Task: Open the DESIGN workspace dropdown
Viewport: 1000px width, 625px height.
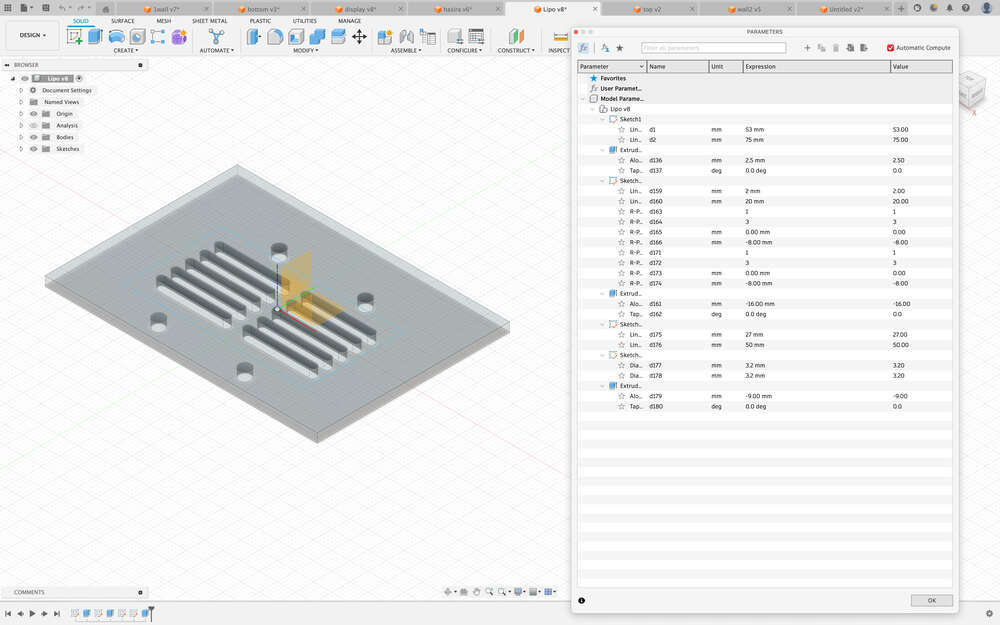Action: [x=33, y=35]
